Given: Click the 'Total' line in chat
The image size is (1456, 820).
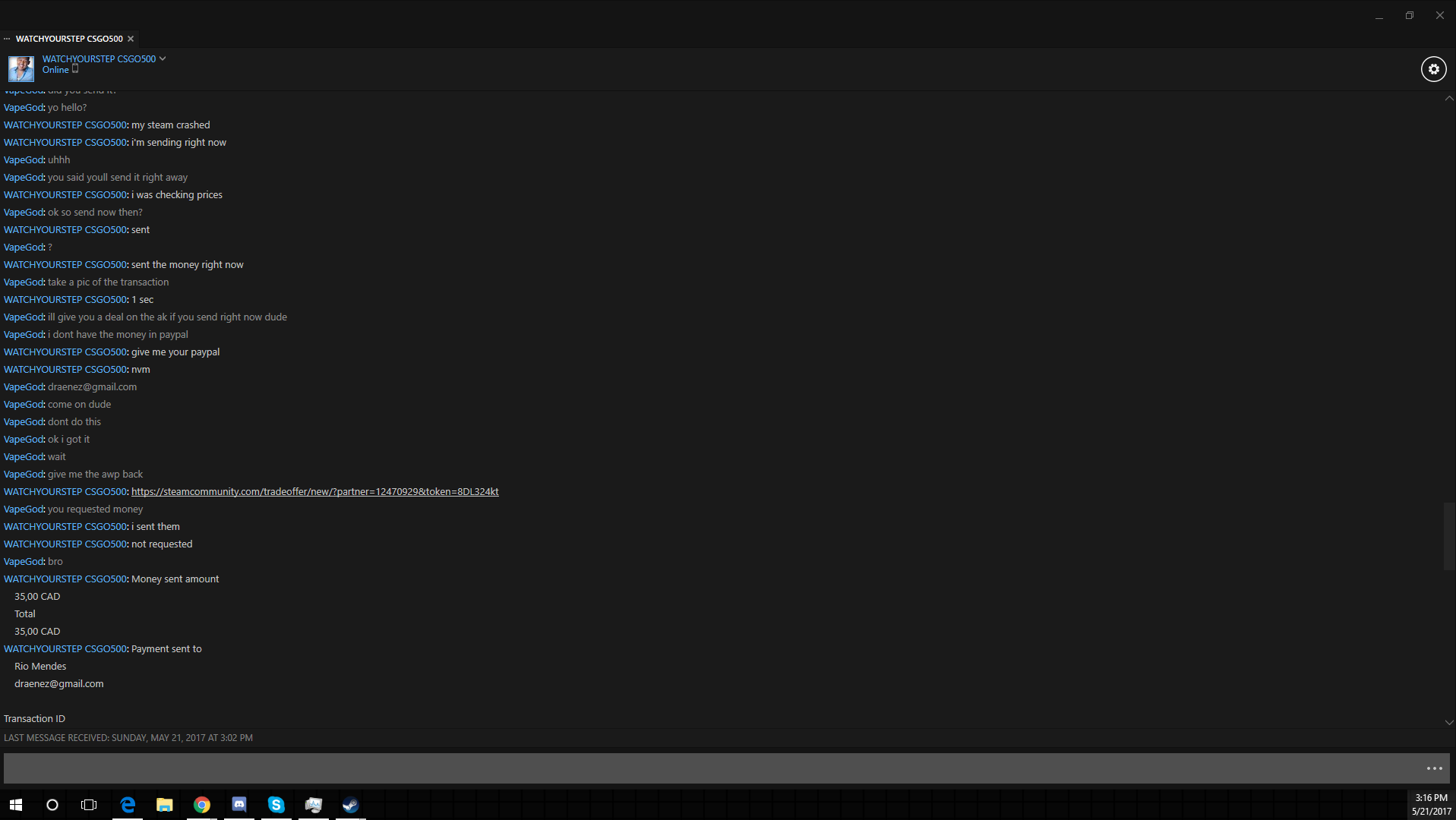Looking at the screenshot, I should [25, 614].
